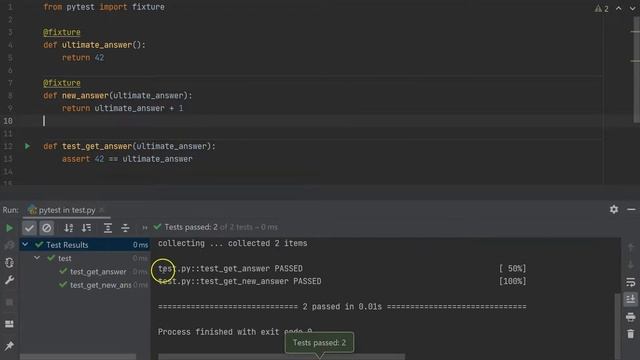Collapse the test module node
The width and height of the screenshot is (640, 360).
click(x=37, y=258)
